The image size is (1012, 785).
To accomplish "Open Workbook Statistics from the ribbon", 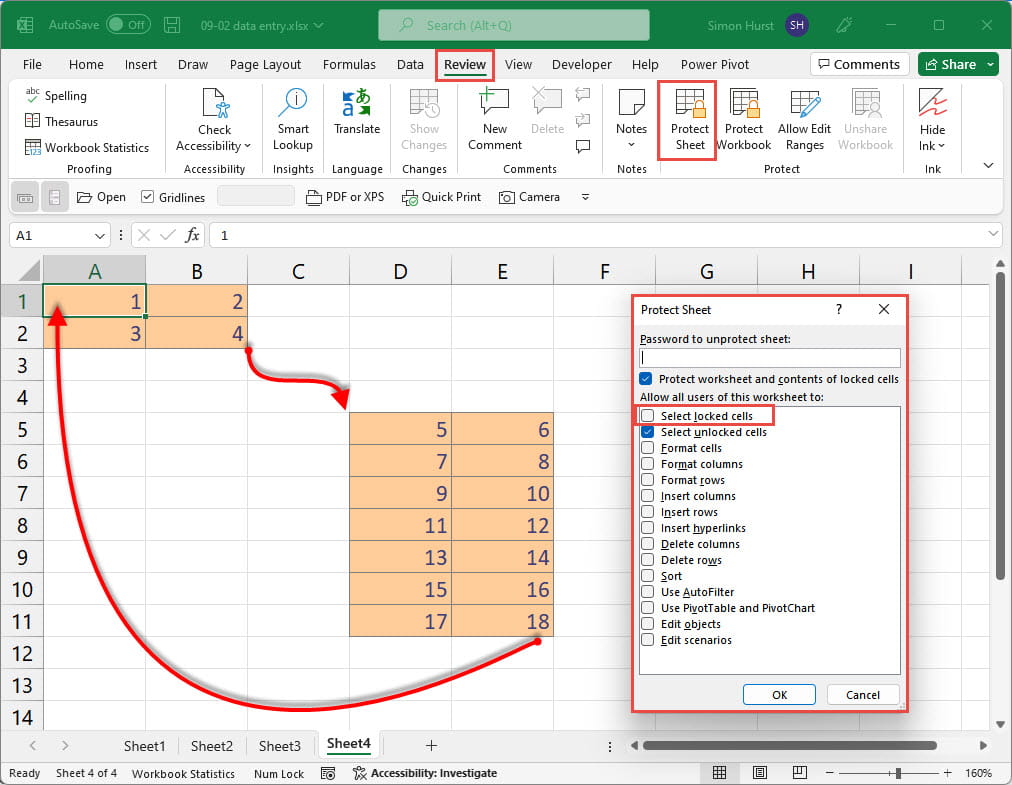I will pyautogui.click(x=87, y=147).
